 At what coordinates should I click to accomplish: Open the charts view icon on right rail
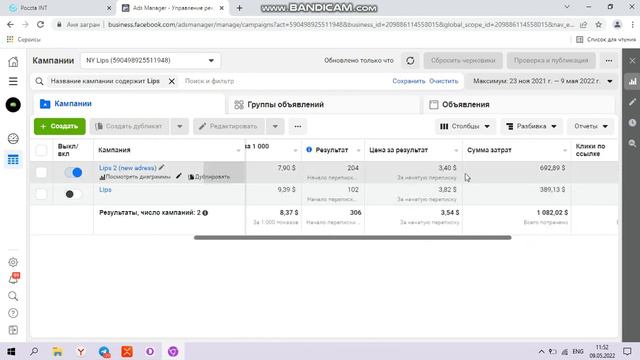pyautogui.click(x=632, y=81)
